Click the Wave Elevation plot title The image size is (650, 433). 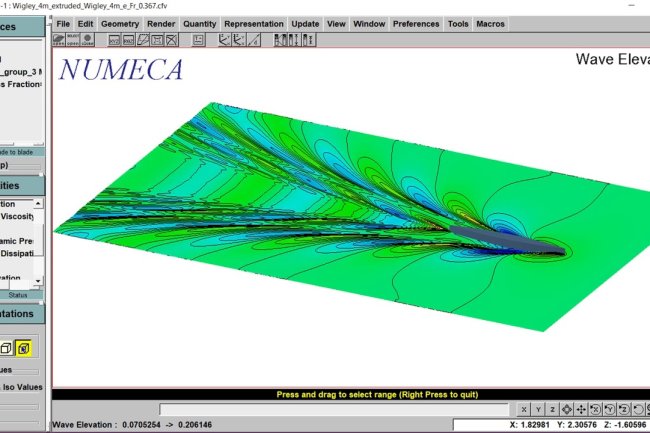613,59
